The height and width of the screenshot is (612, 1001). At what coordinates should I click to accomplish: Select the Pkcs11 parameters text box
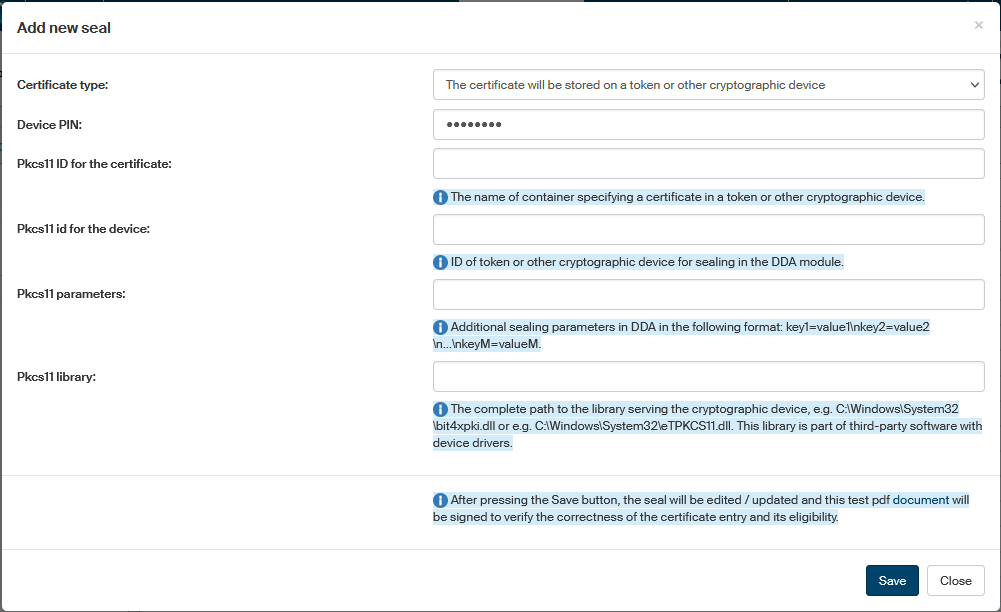point(708,294)
